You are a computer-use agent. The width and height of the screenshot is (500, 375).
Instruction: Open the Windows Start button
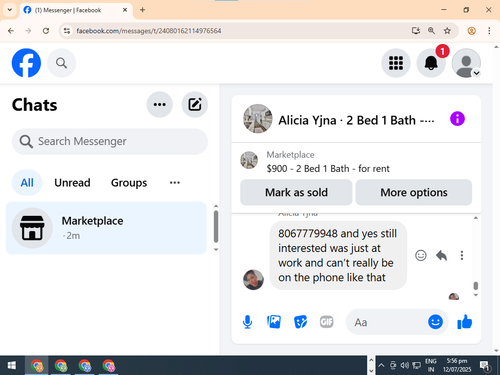pyautogui.click(x=12, y=366)
